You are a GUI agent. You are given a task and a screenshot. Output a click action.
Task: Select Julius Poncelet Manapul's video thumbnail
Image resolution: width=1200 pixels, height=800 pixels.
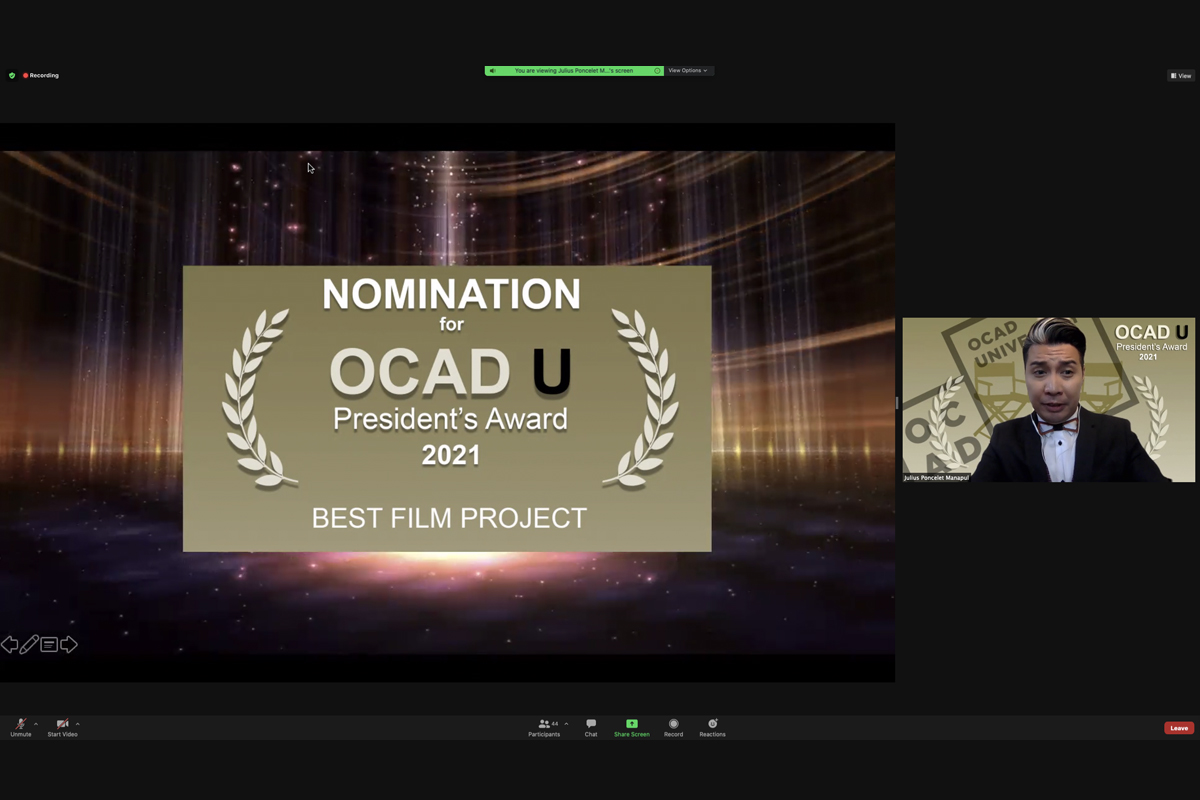pyautogui.click(x=1049, y=400)
